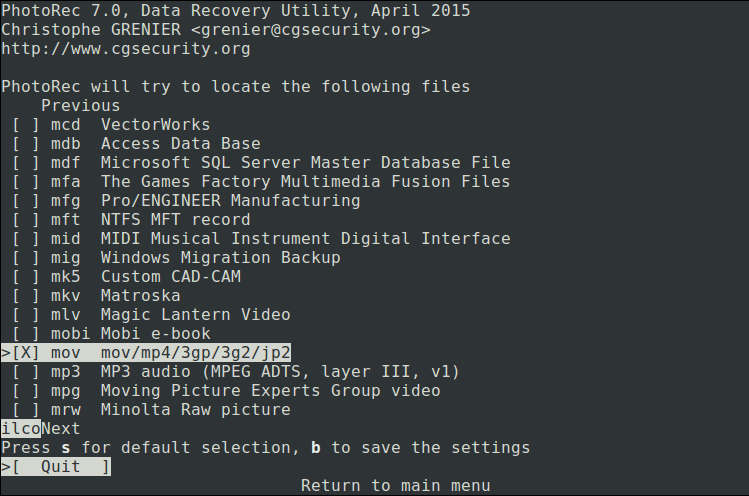Screen dimensions: 749x496
Task: Select the mfg Pro/ENGINEER Manufacturing checkbox
Action: point(26,201)
